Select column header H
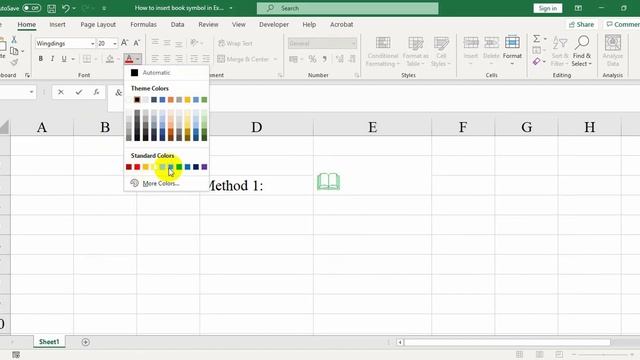640x360 pixels. pyautogui.click(x=589, y=127)
